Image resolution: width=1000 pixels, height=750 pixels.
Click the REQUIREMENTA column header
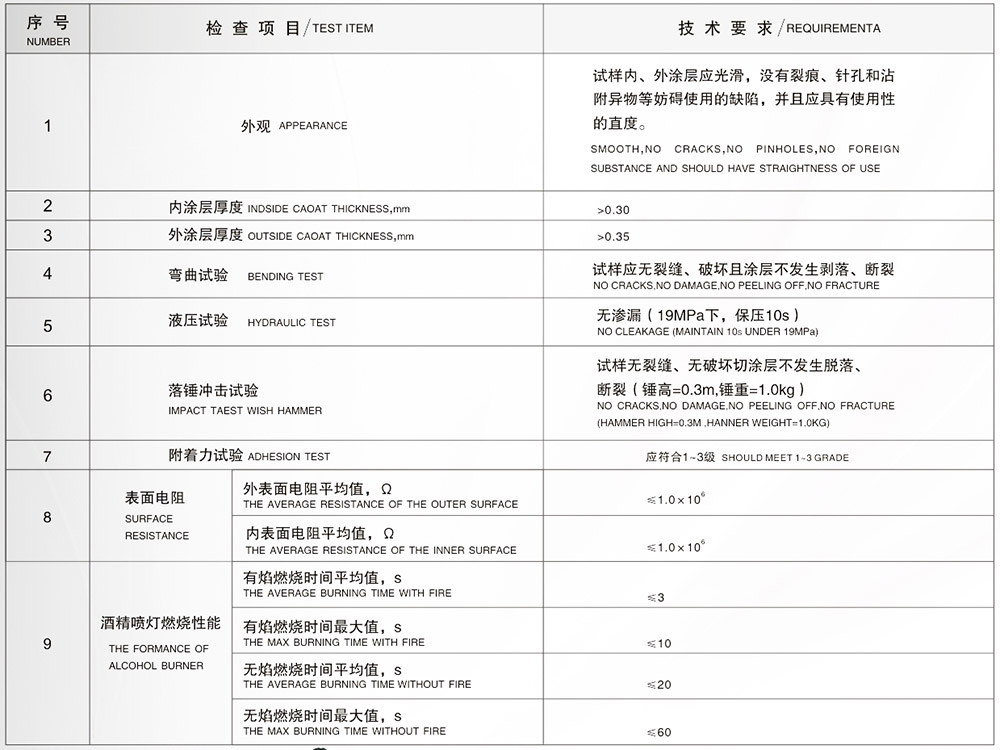click(x=768, y=29)
